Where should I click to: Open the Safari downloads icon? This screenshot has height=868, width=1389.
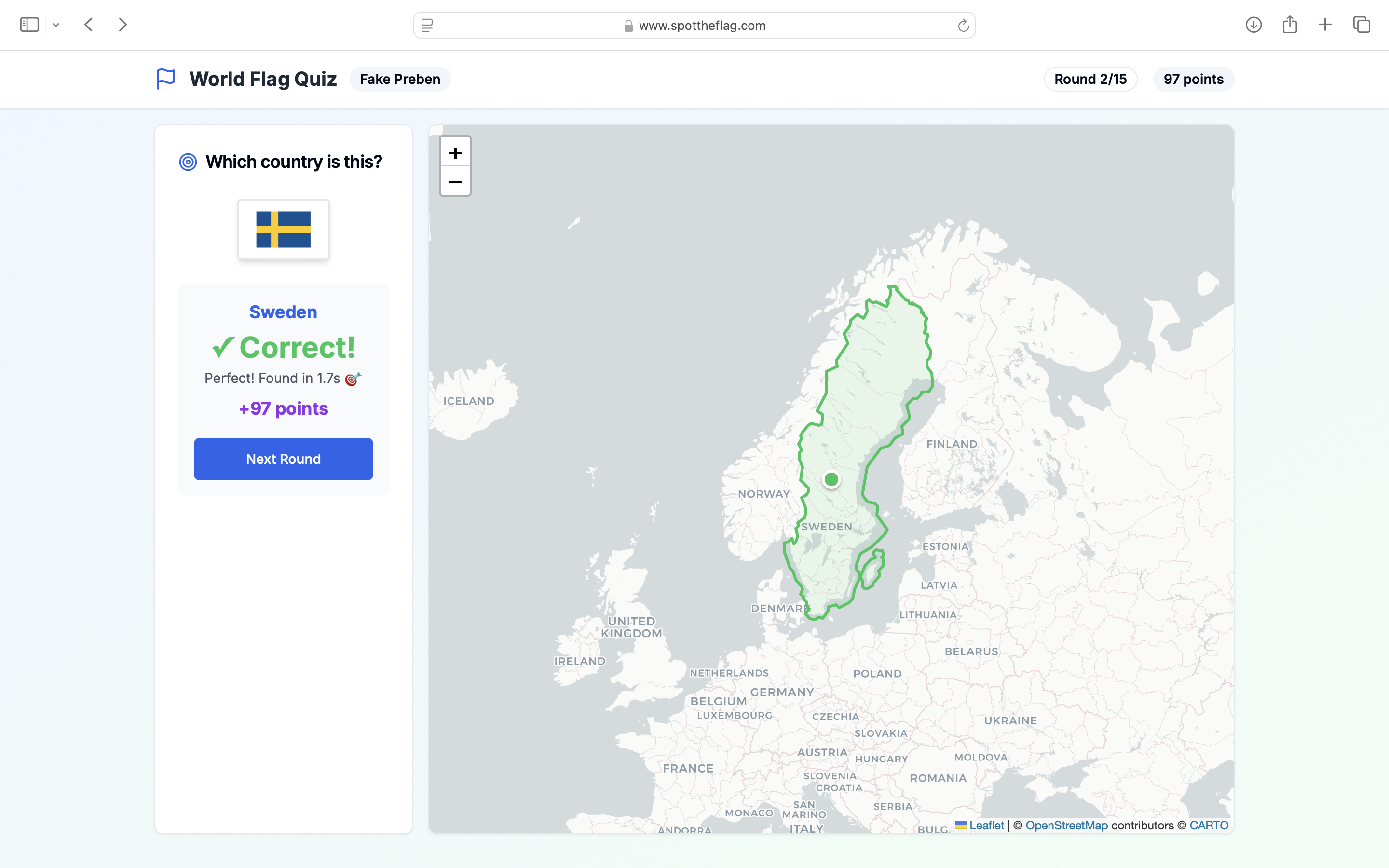click(1253, 25)
